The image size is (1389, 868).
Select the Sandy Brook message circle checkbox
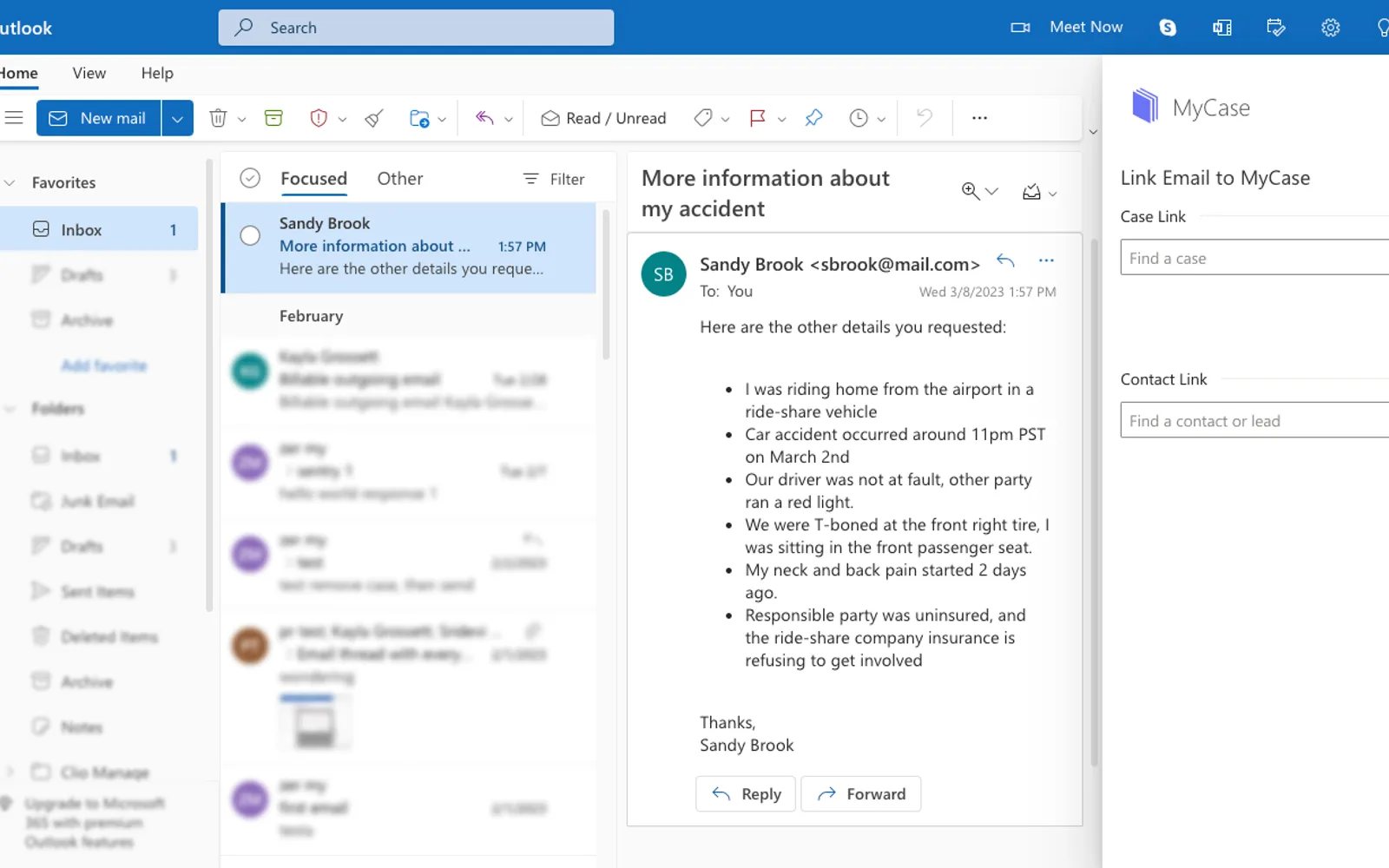click(250, 235)
